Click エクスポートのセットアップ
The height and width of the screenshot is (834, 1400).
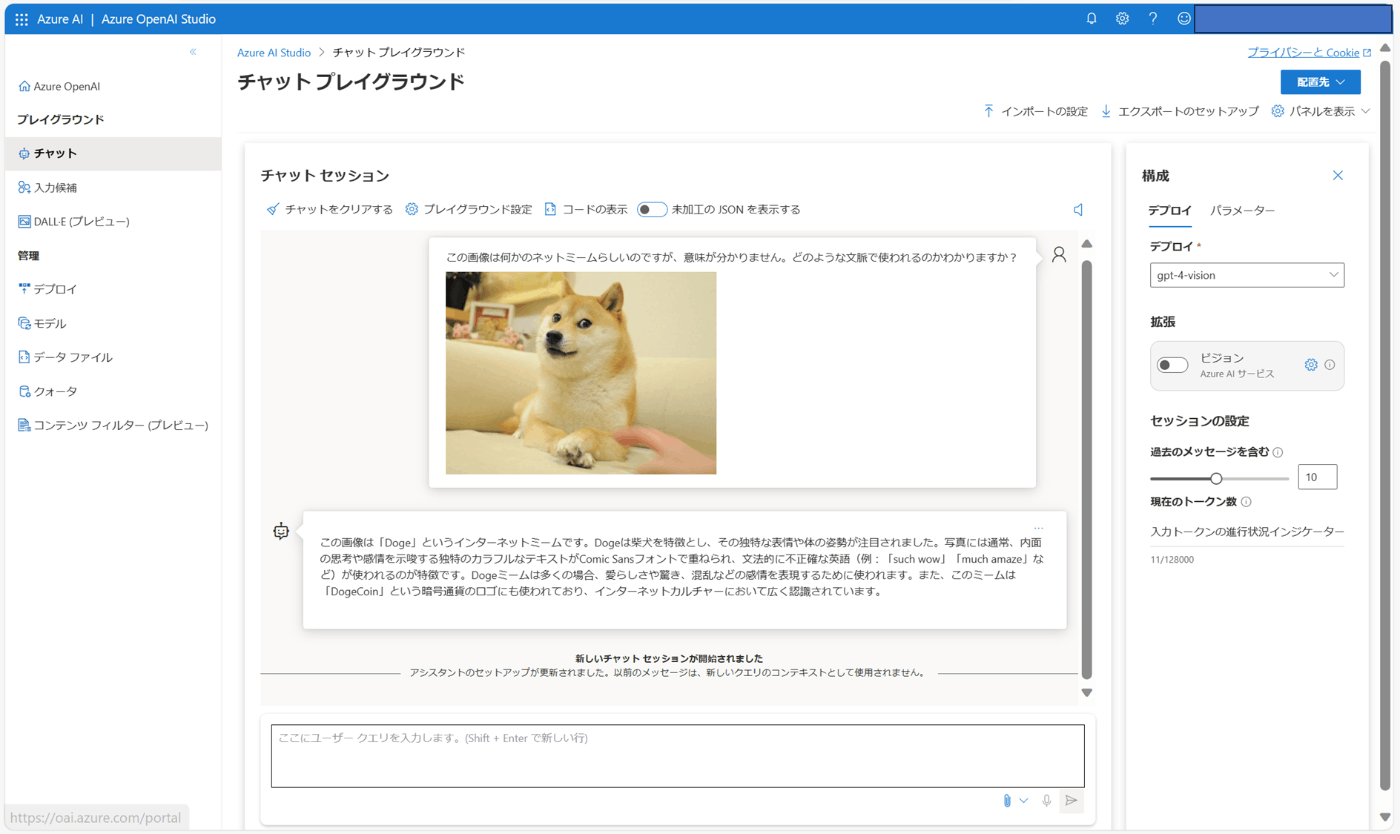click(x=1179, y=111)
